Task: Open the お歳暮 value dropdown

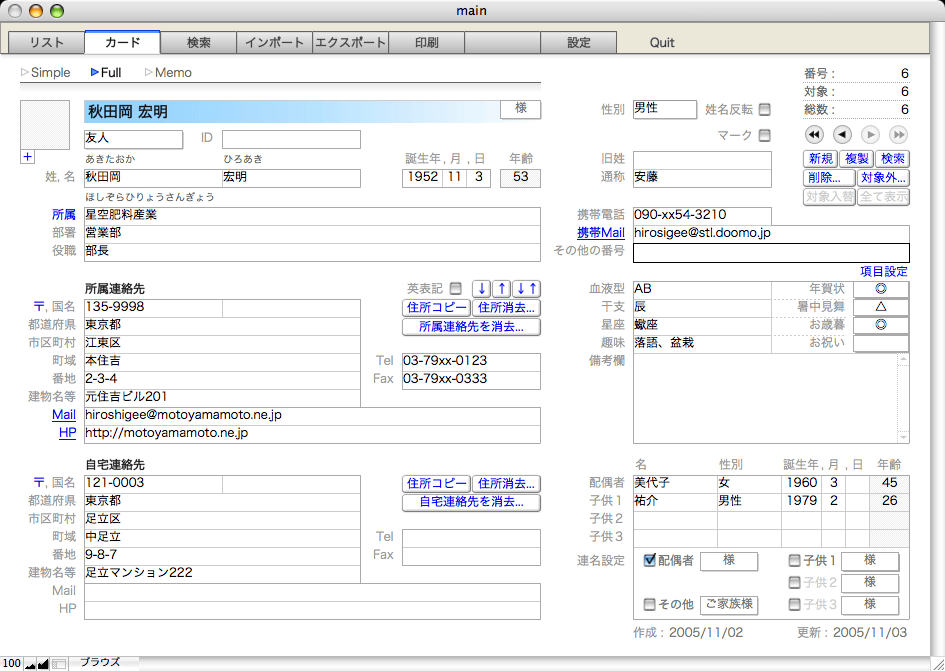Action: 881,326
